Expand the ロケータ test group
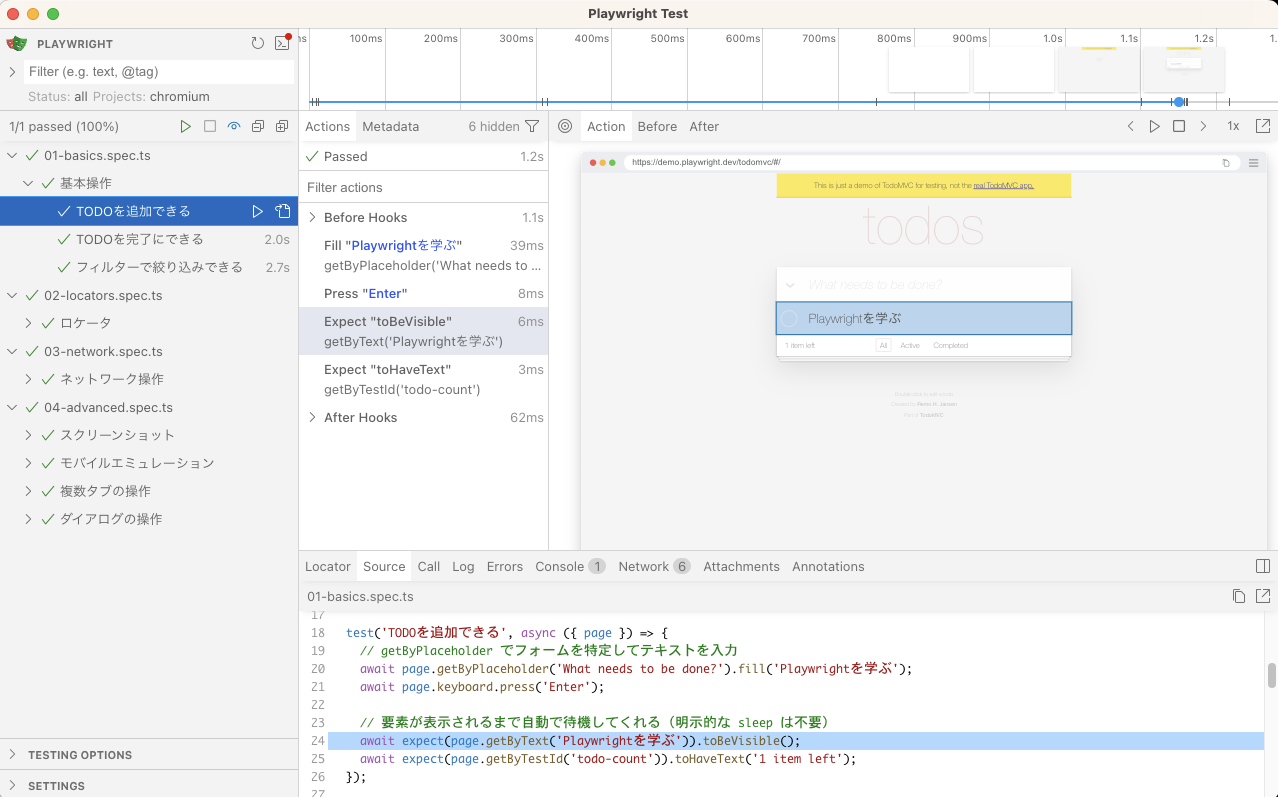Screen dimensions: 1278x797 point(29,323)
